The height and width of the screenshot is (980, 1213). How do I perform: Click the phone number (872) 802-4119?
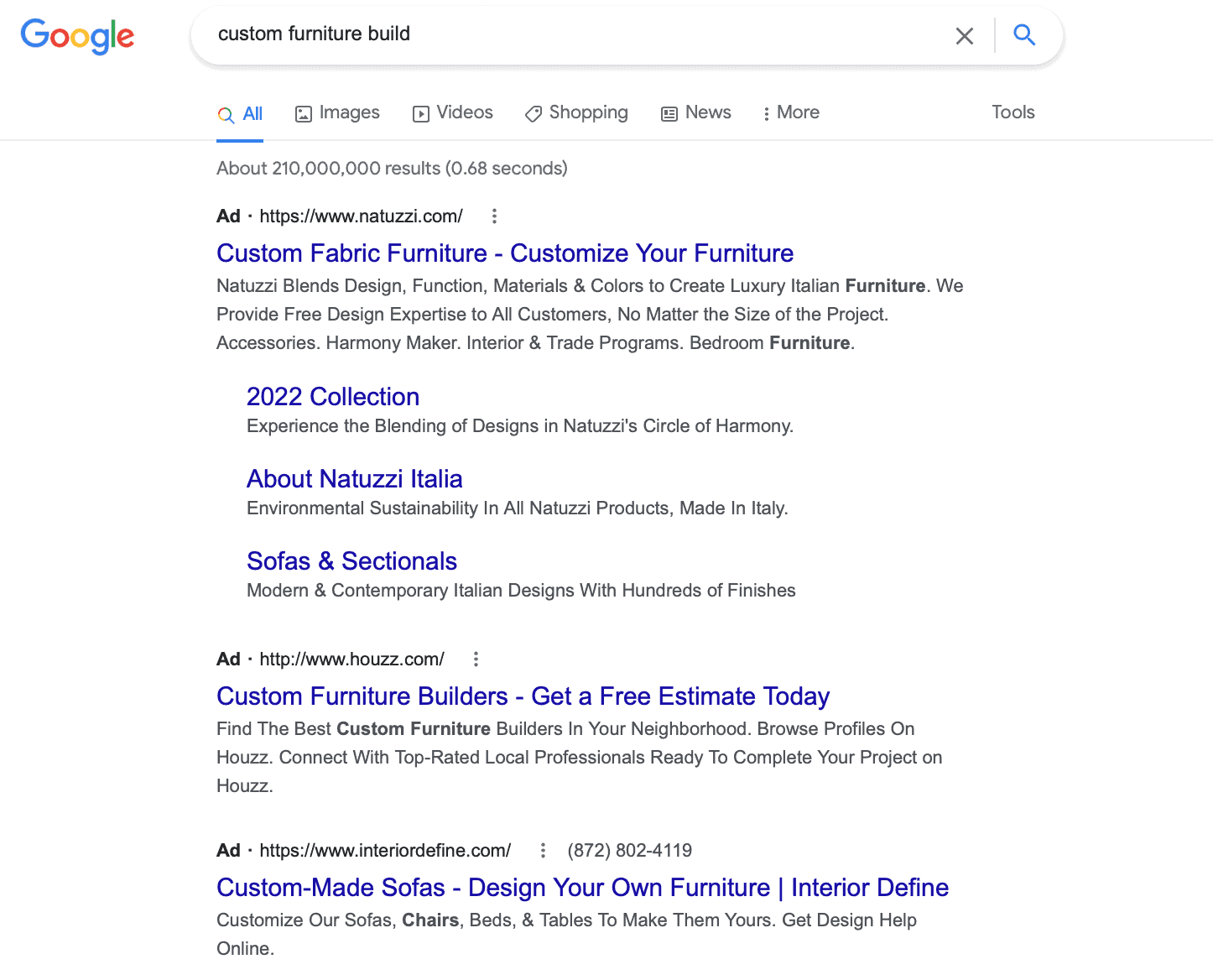[x=630, y=851]
